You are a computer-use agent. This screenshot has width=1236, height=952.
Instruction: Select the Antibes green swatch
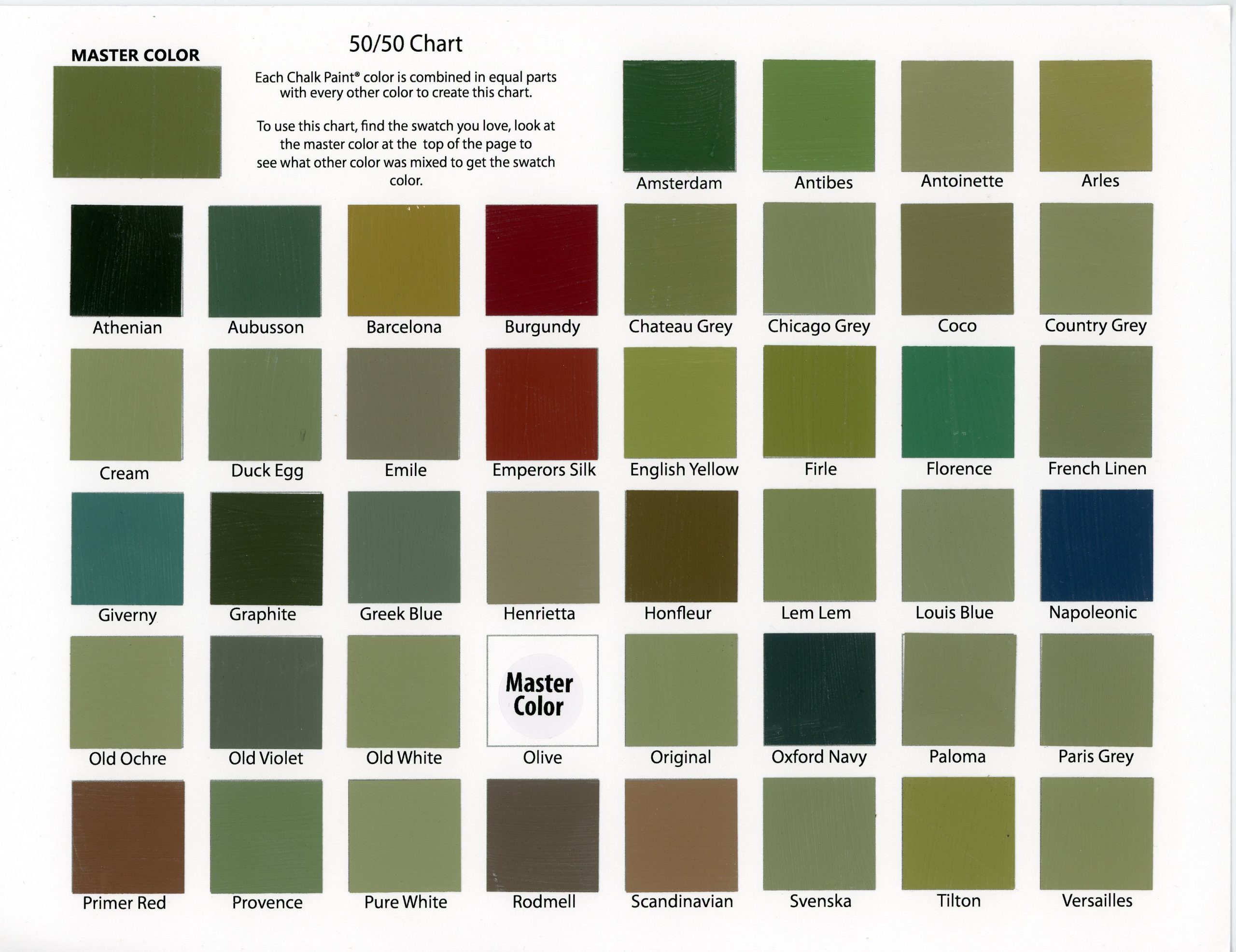(x=819, y=115)
